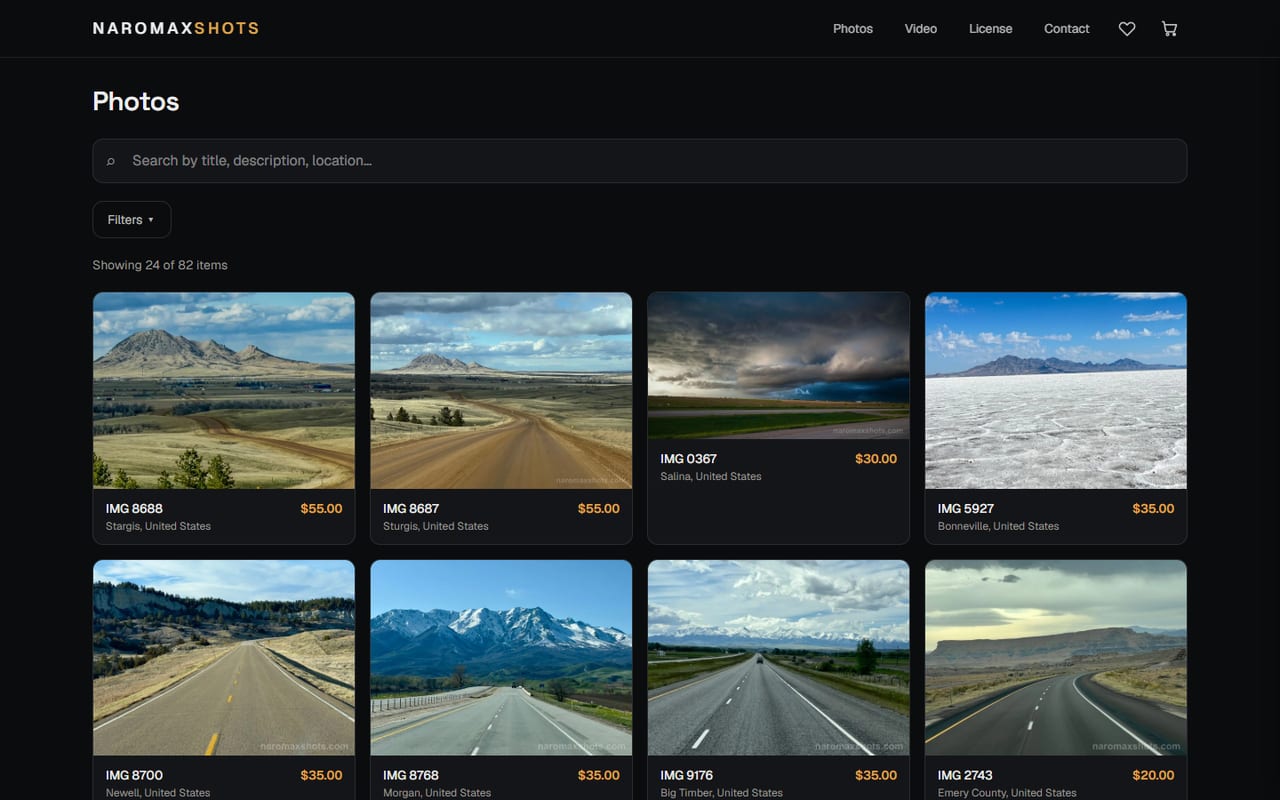Open the IMG 9176 highway photo thumbnail
This screenshot has height=800, width=1280.
779,657
